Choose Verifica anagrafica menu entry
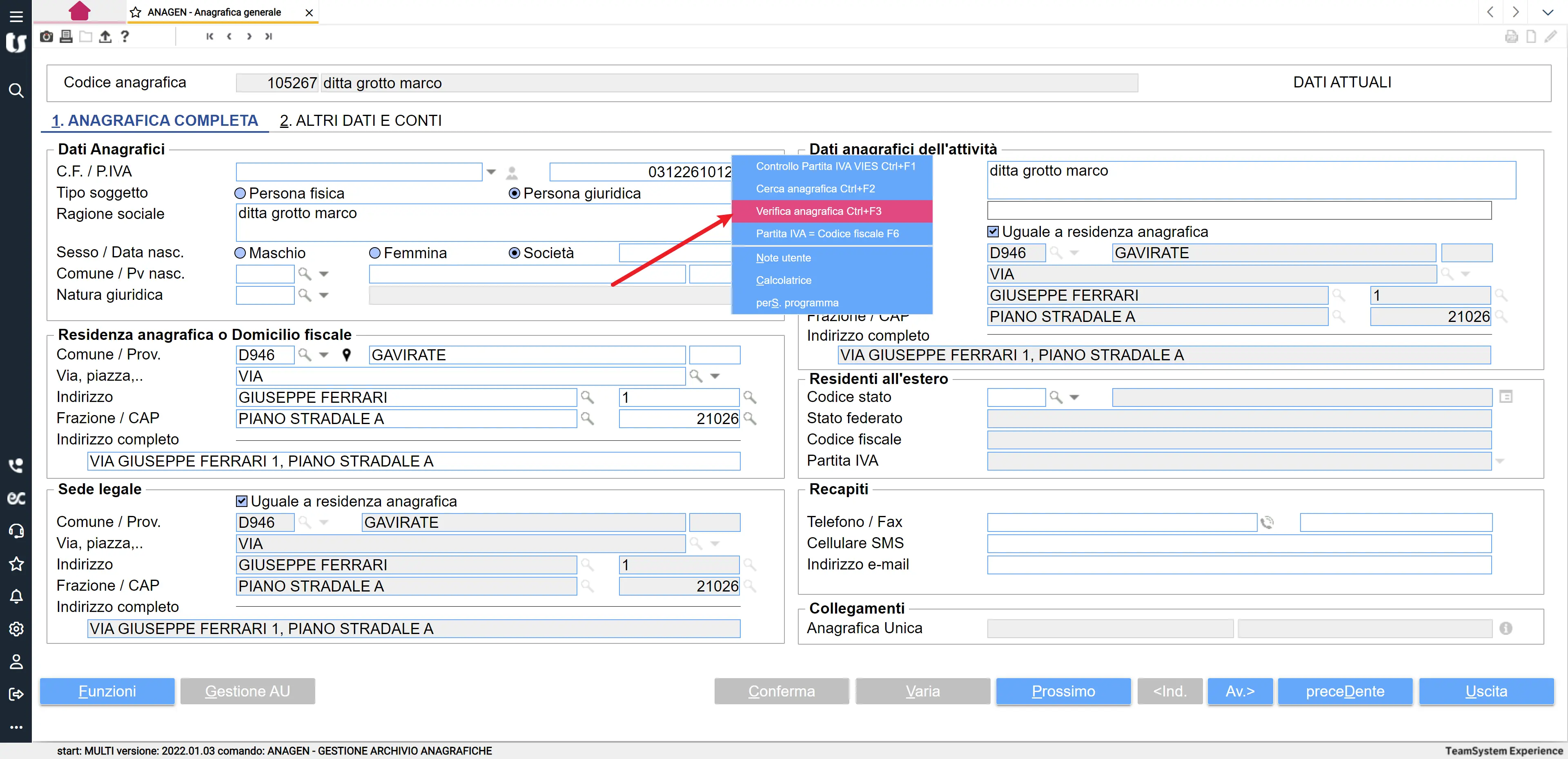The image size is (1568, 759). (818, 211)
